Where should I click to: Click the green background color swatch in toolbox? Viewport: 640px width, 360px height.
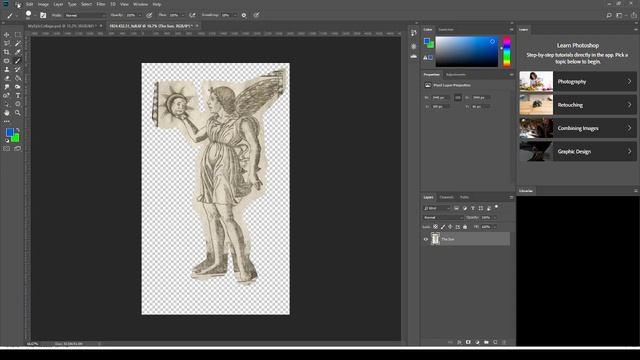point(16,139)
